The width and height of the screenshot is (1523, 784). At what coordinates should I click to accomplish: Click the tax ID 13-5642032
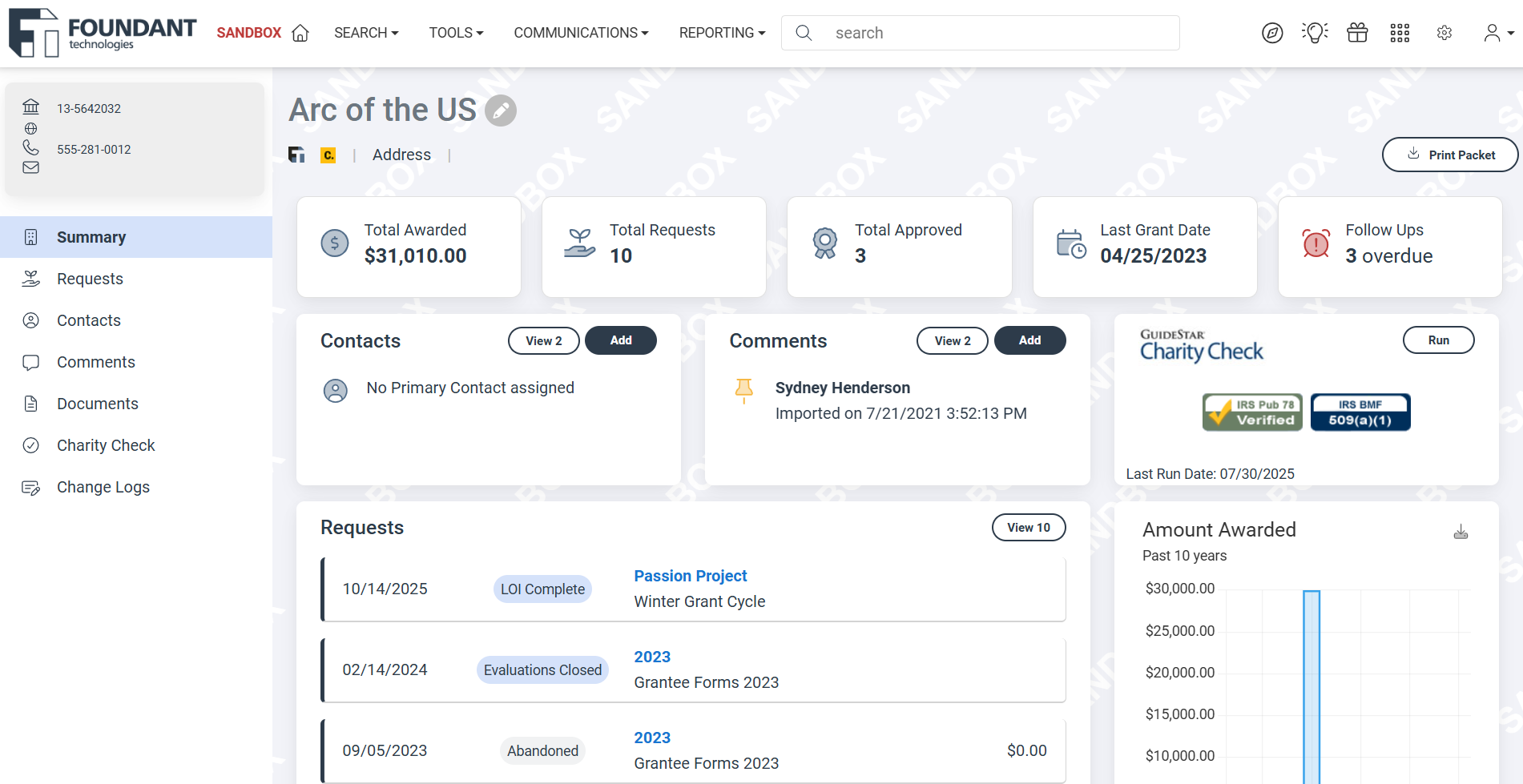89,108
